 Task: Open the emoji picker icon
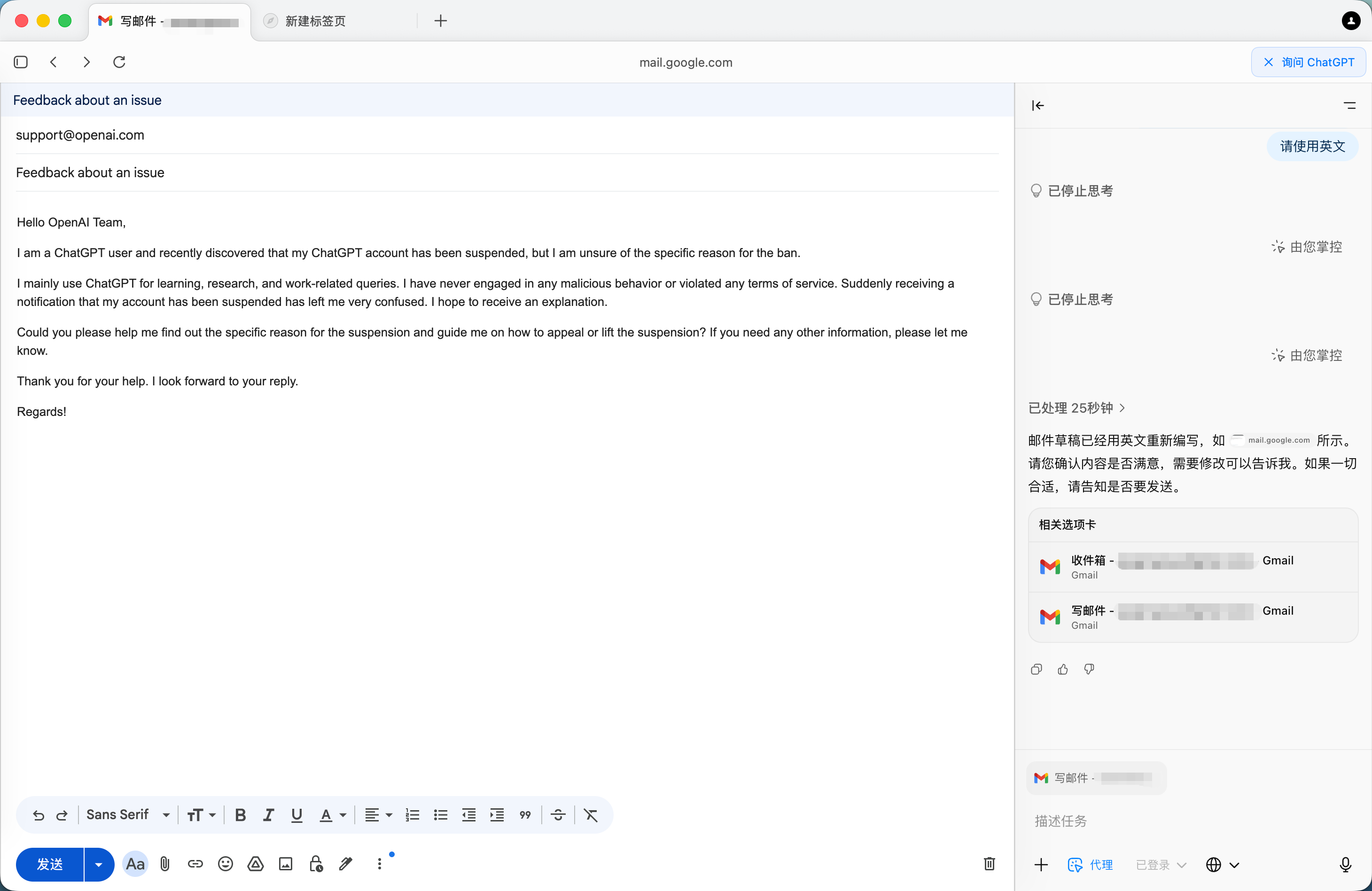point(226,864)
